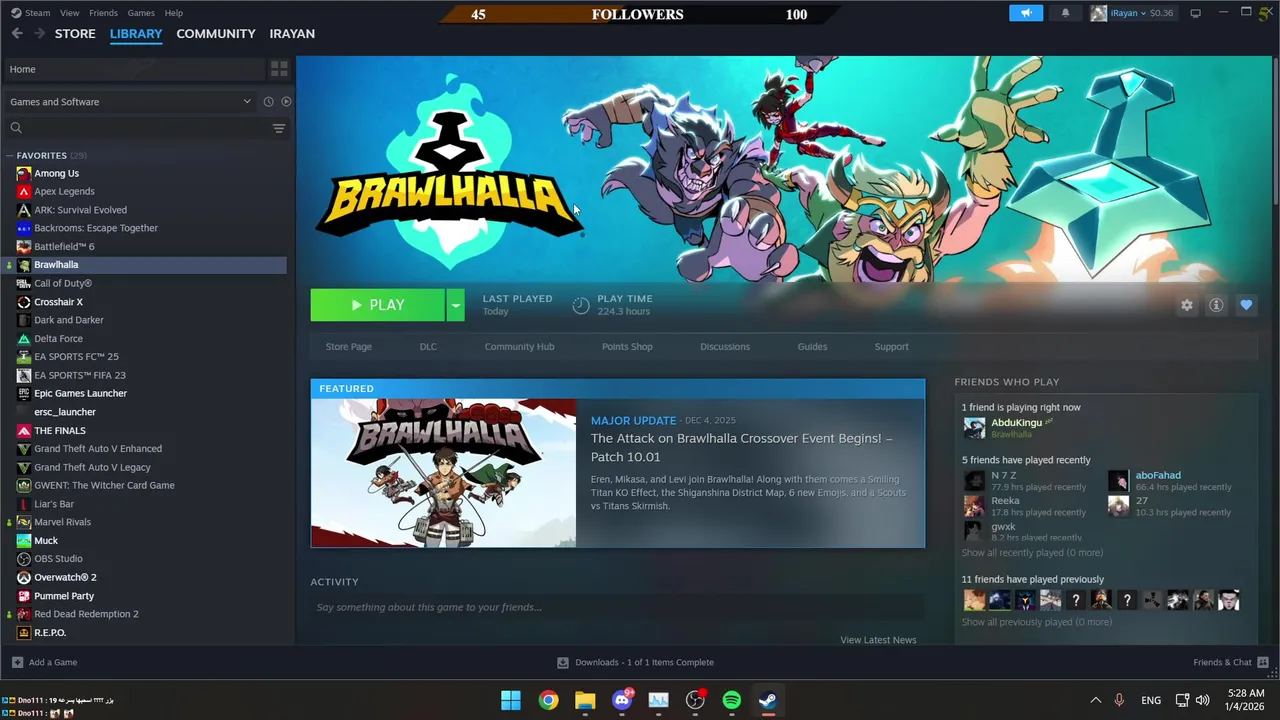Image resolution: width=1280 pixels, height=720 pixels.
Task: Open Points Shop link
Action: click(627, 347)
